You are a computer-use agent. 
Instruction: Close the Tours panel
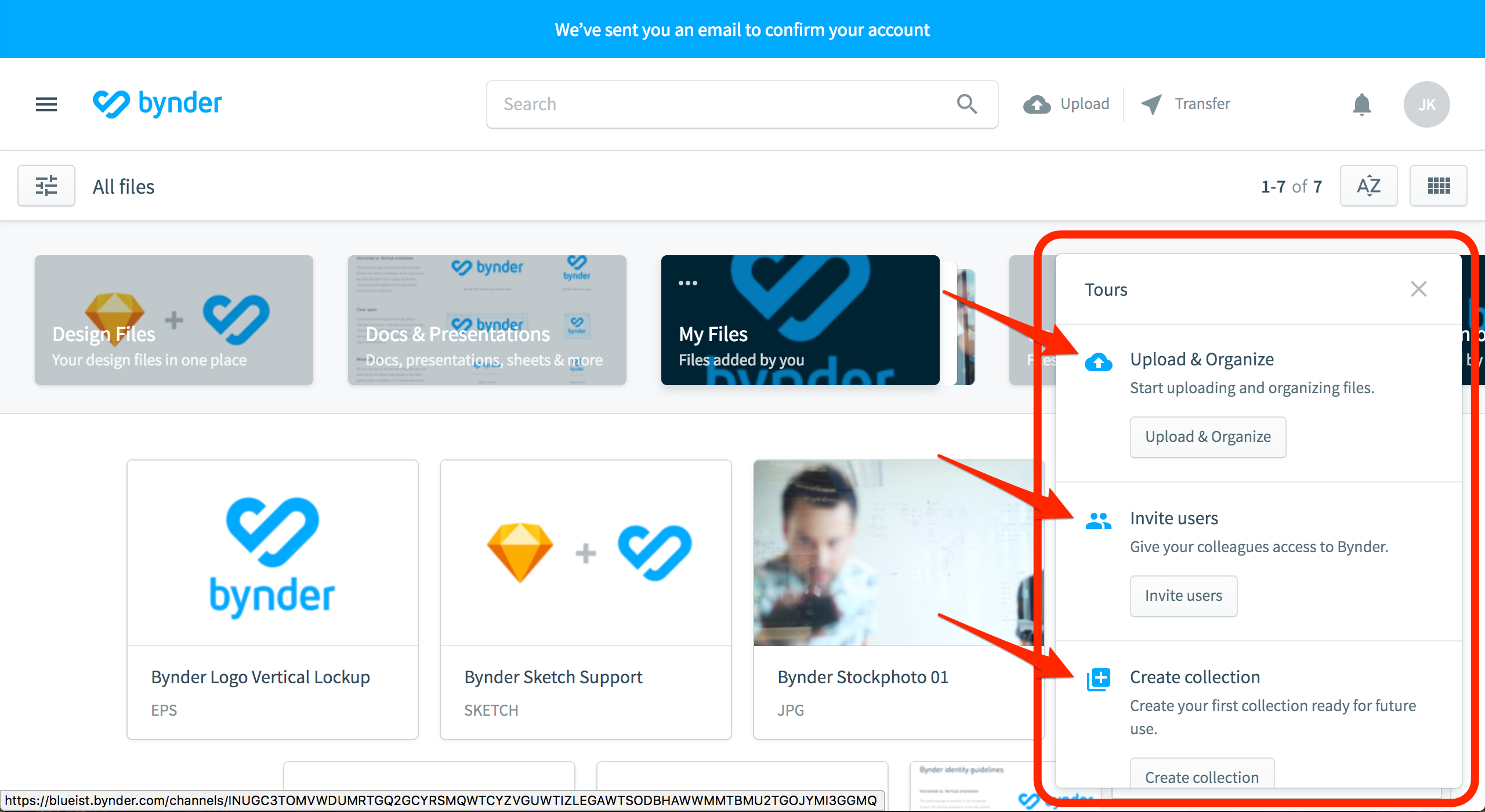(x=1419, y=289)
